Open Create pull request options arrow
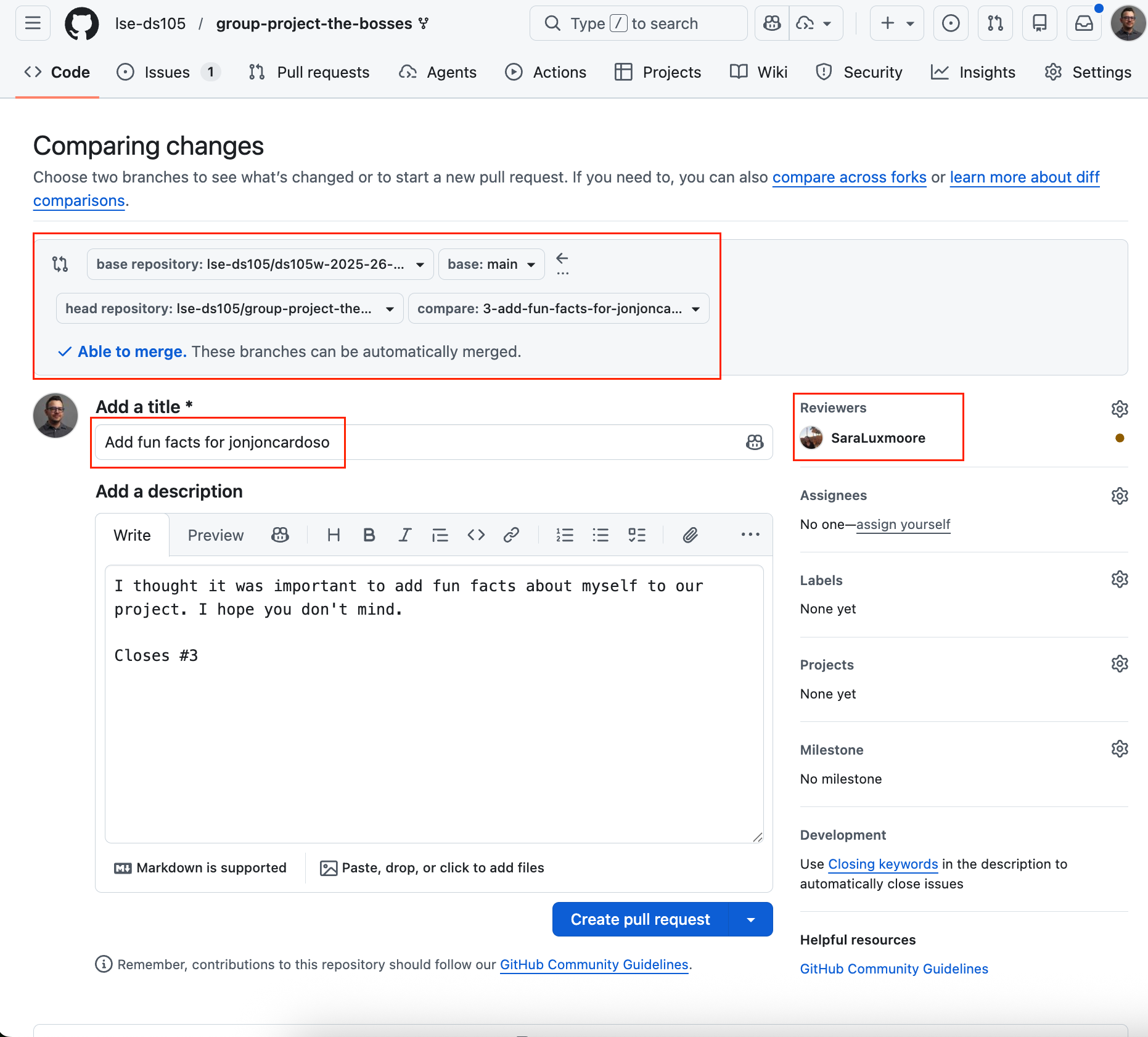 pyautogui.click(x=751, y=920)
